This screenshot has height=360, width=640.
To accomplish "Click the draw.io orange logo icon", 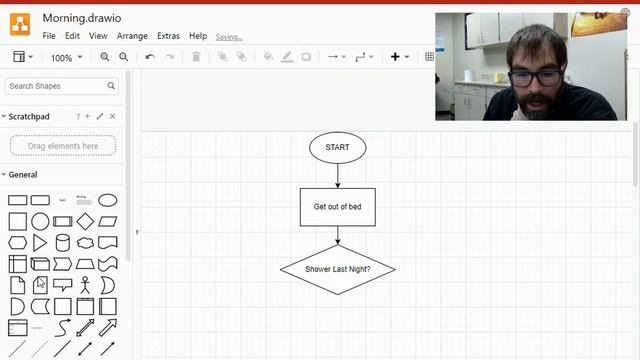I will point(20,24).
